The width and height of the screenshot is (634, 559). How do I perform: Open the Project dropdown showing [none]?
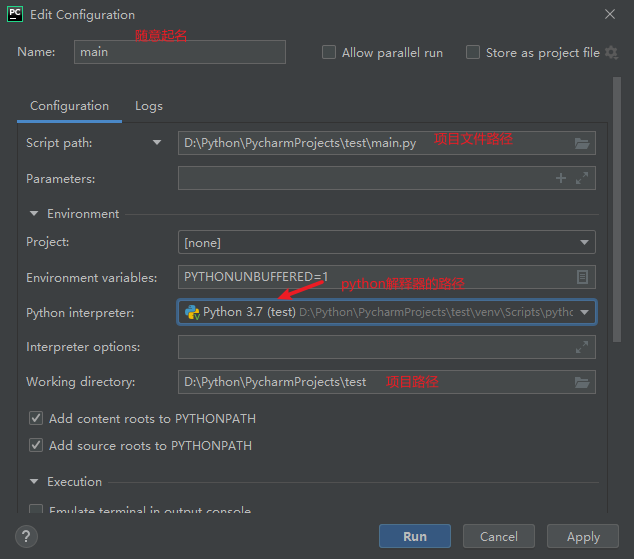(387, 242)
